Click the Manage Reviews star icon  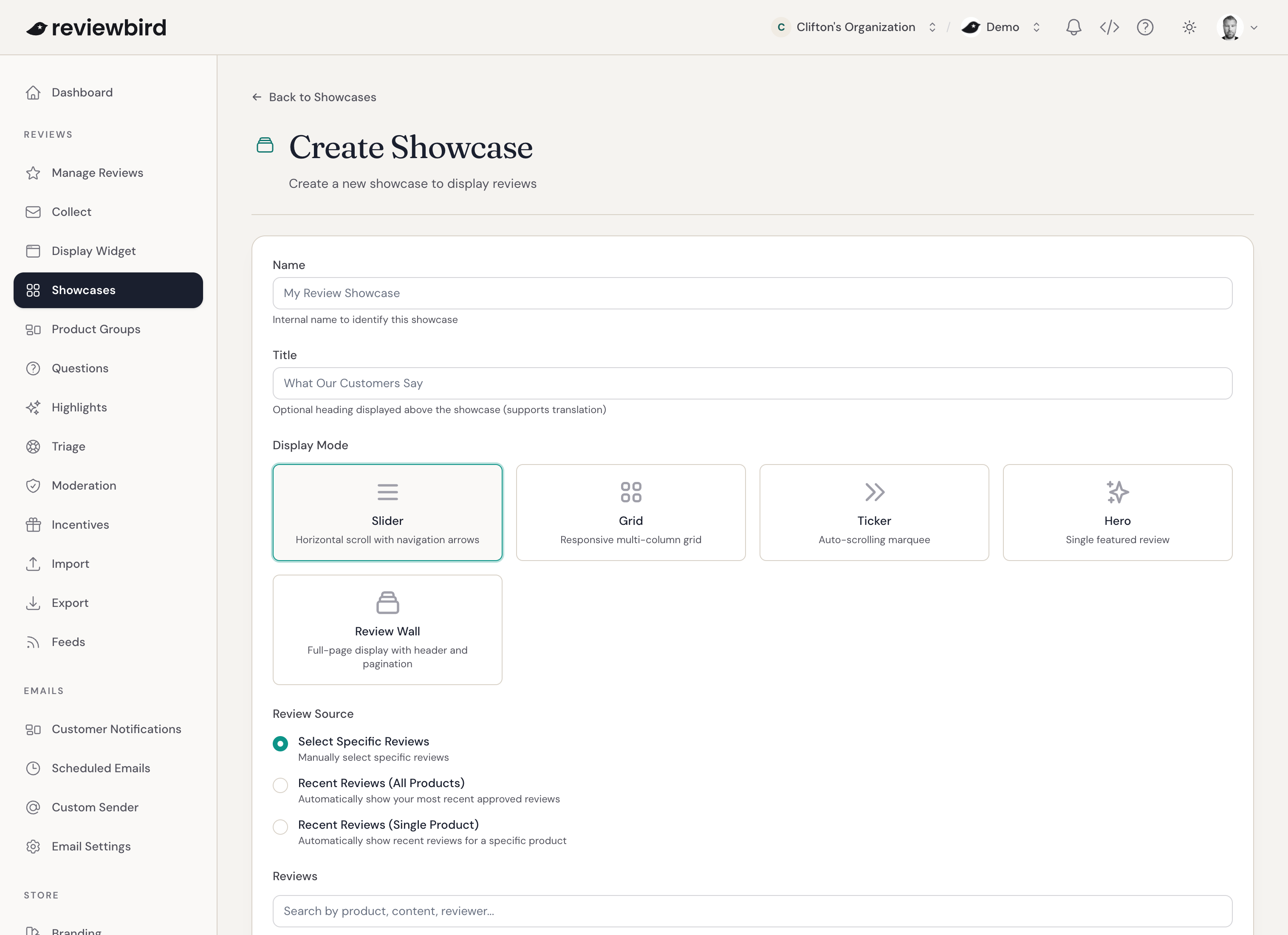[x=33, y=173]
